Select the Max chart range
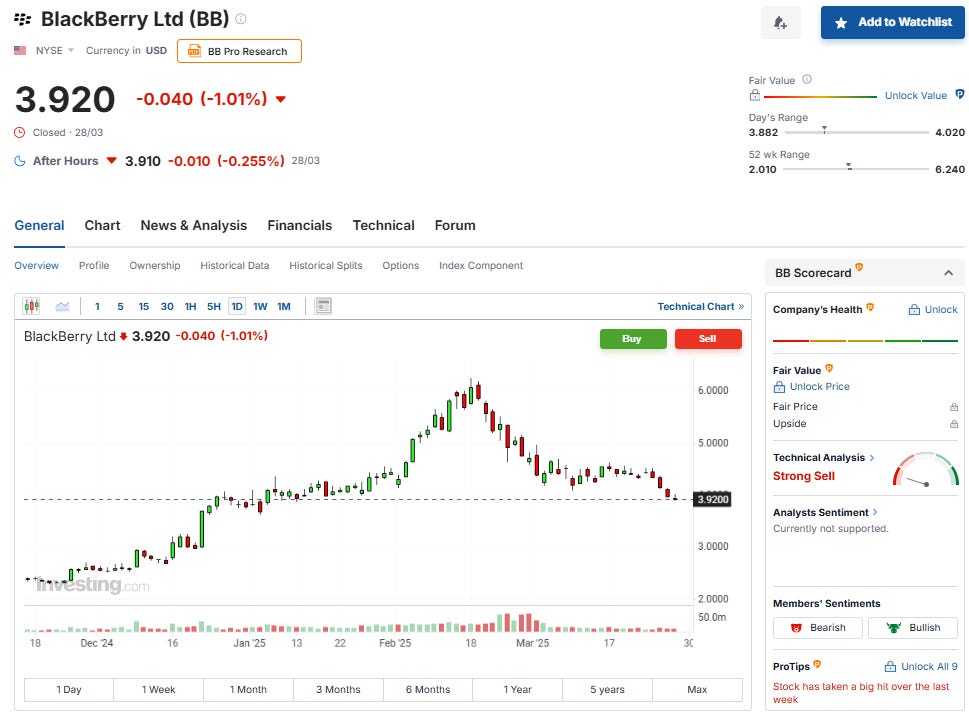969x715 pixels. pyautogui.click(x=697, y=689)
